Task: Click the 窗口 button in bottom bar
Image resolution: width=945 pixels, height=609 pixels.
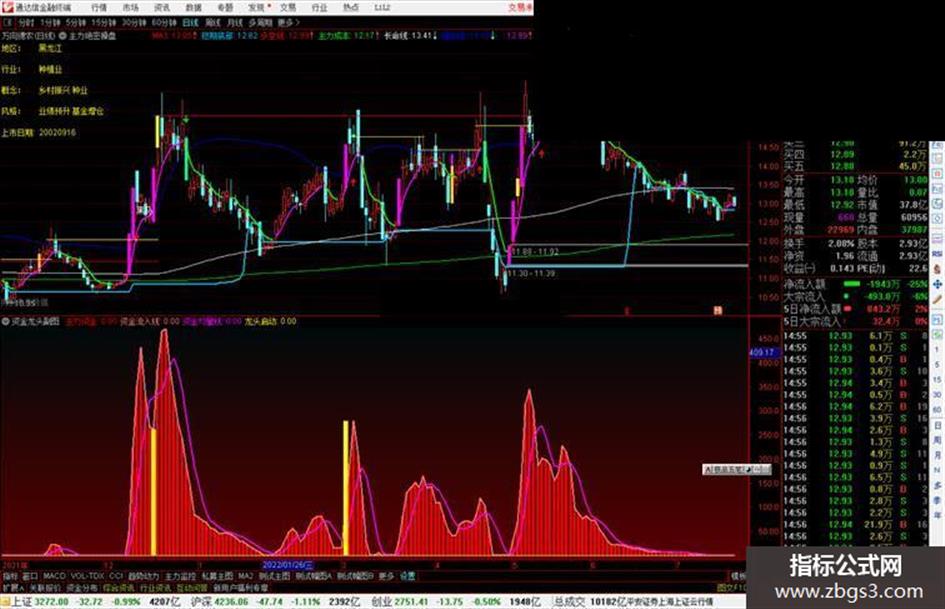Action: point(30,576)
